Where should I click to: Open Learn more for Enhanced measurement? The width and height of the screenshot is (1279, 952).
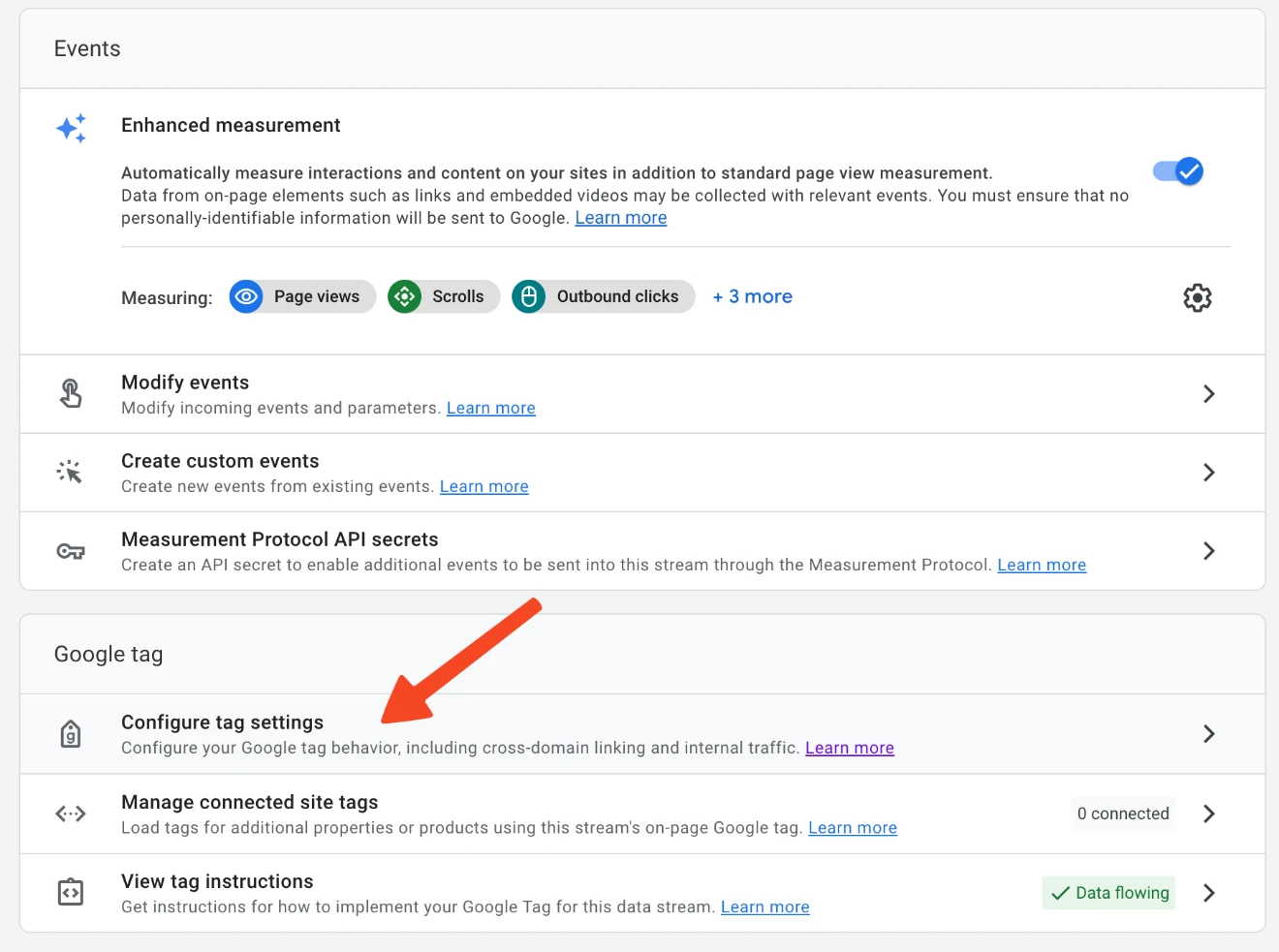point(621,218)
